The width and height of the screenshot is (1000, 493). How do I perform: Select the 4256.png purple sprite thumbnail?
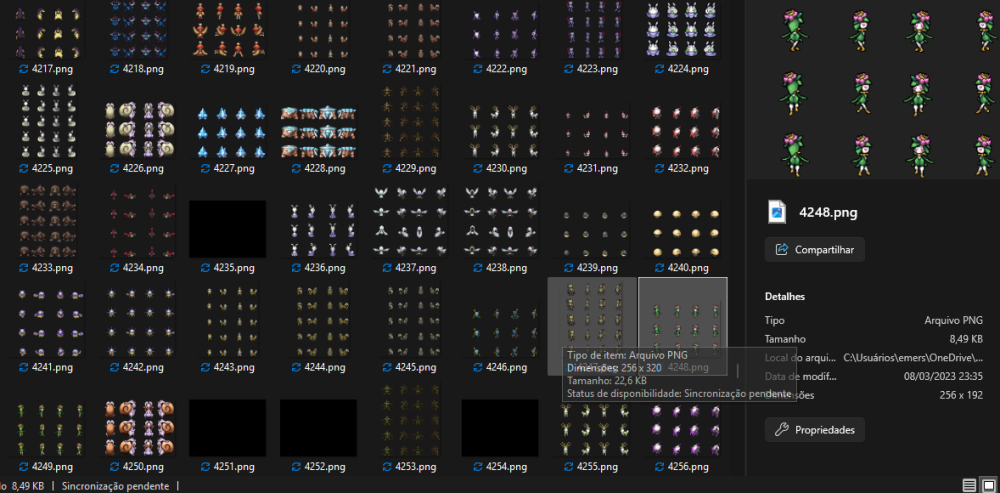(x=682, y=429)
